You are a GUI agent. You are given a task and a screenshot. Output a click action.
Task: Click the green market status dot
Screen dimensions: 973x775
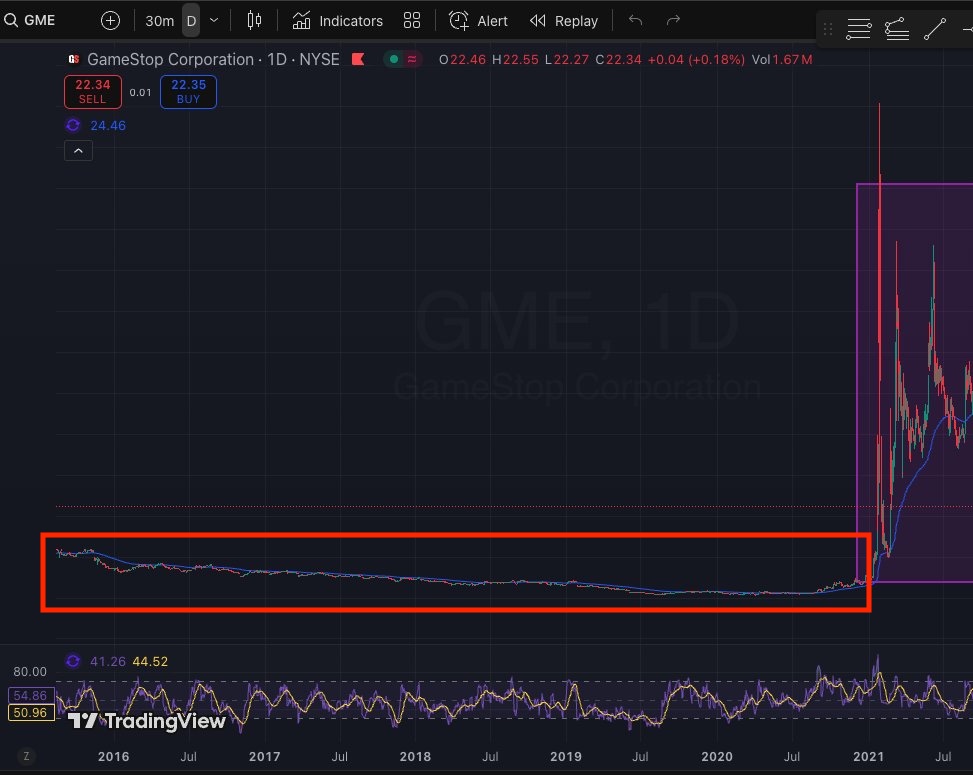[x=393, y=60]
